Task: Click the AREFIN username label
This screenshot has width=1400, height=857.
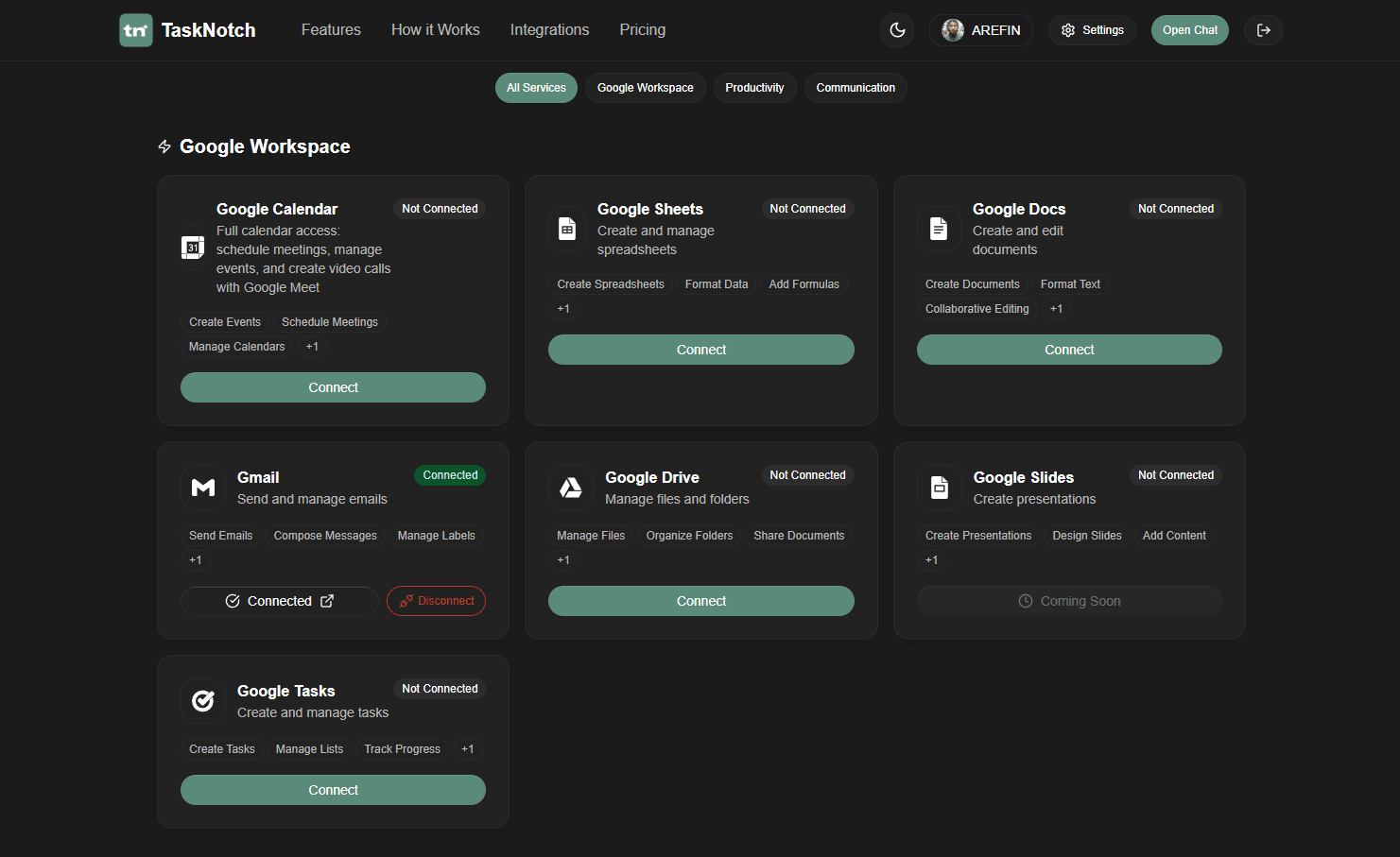Action: tap(996, 30)
